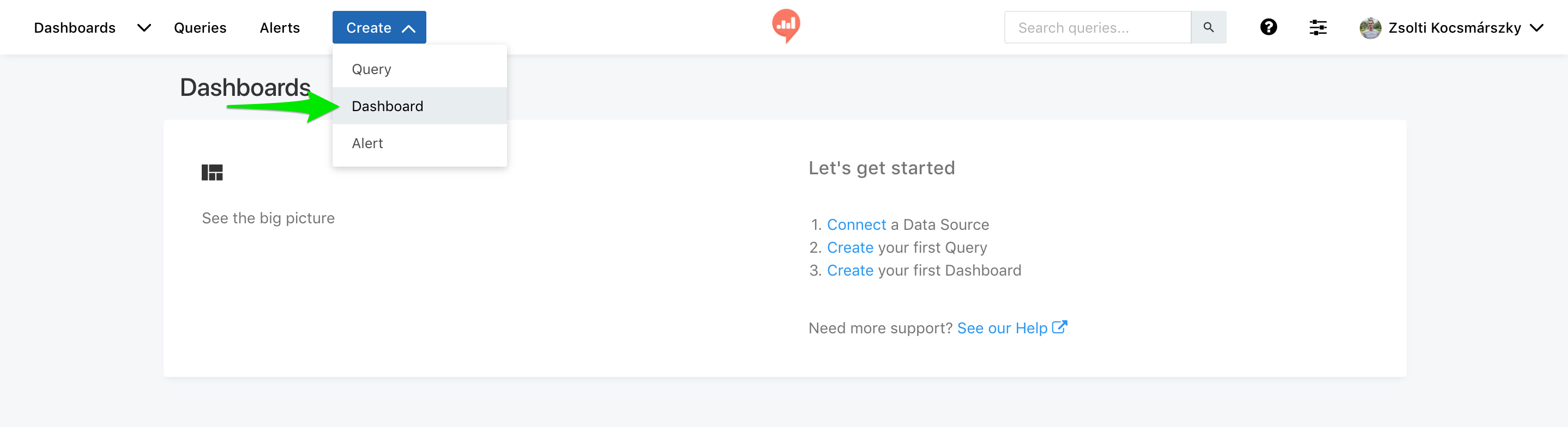Click external link icon beside Help

point(1060,327)
